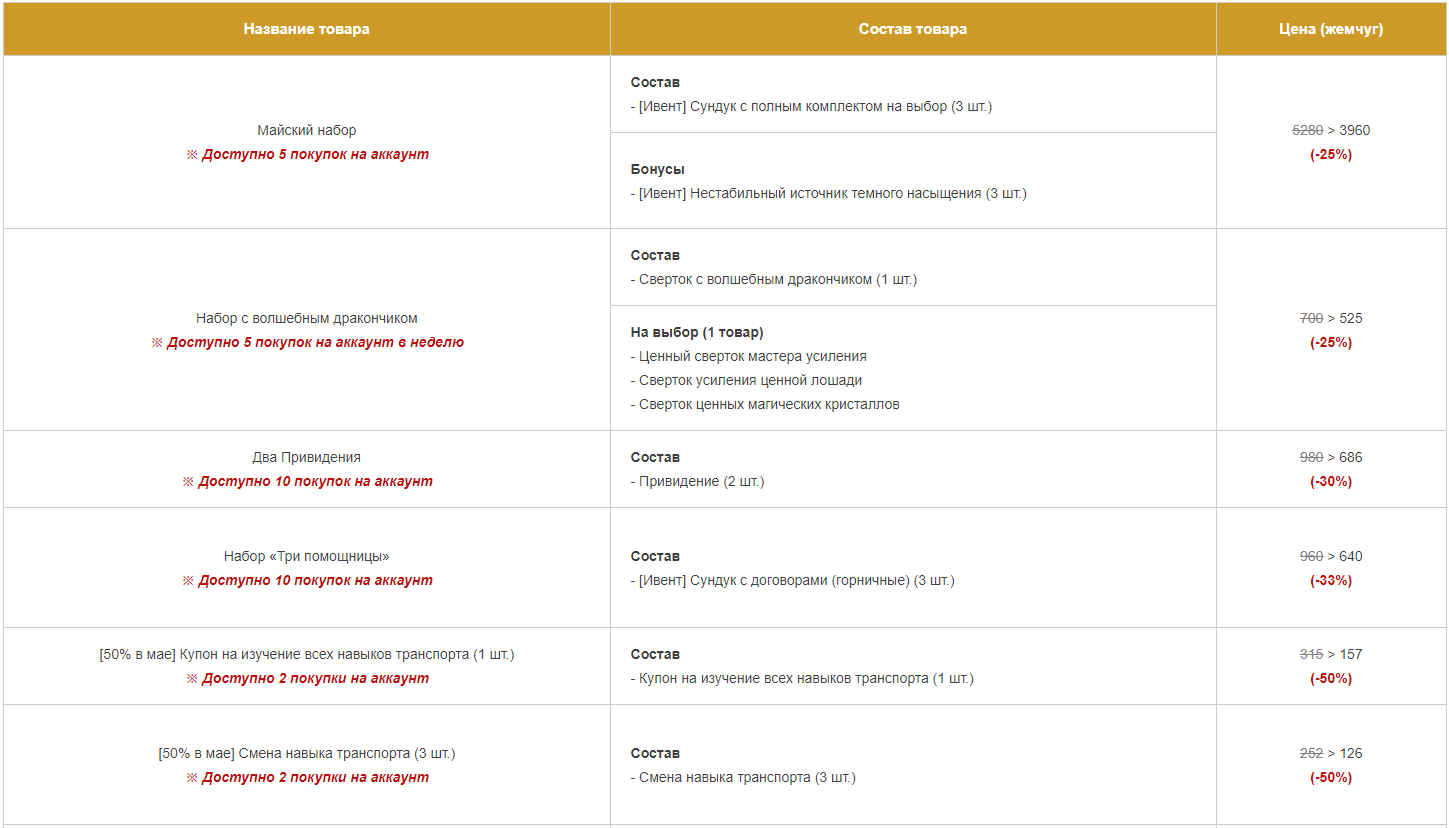Select the 'Майский набор' product name
This screenshot has width=1449, height=828.
tap(306, 130)
